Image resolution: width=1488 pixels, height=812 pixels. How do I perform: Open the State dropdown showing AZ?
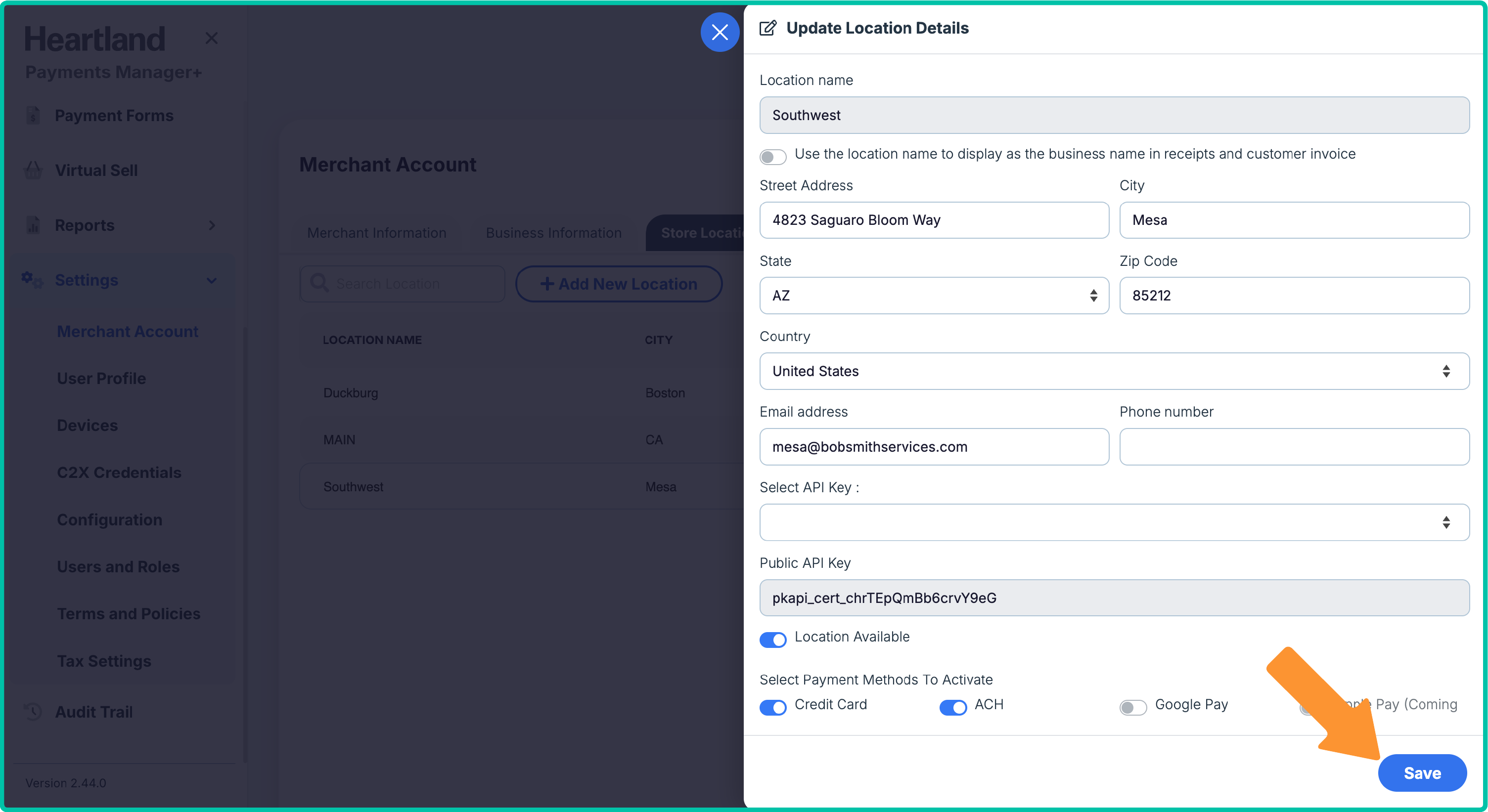pos(934,296)
